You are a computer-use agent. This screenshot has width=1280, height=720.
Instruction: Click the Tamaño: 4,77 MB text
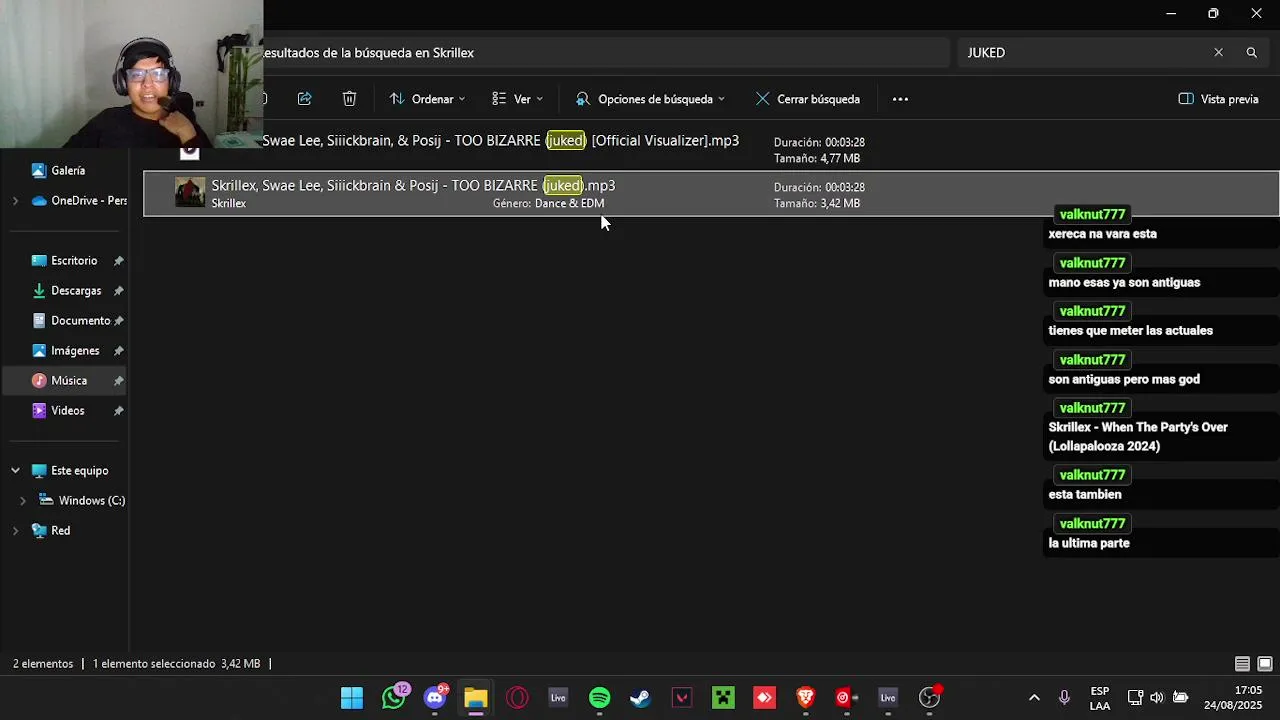[816, 158]
